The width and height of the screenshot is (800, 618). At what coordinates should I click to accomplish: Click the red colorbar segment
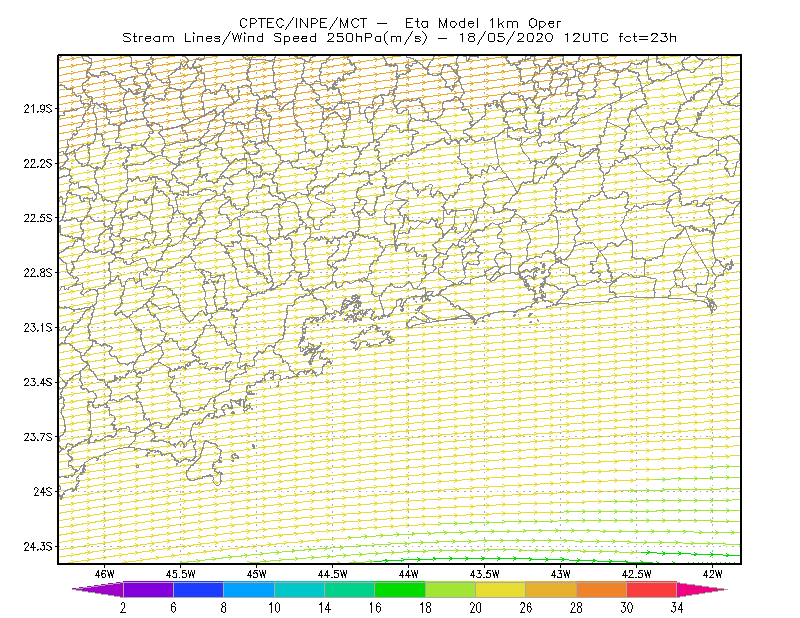[x=652, y=589]
